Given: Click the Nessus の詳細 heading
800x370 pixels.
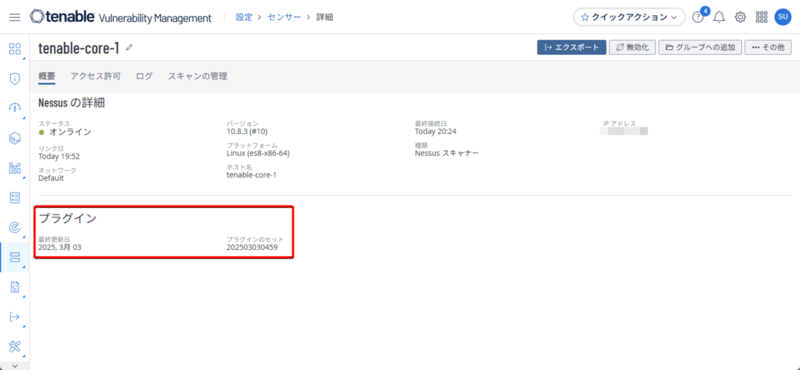Looking at the screenshot, I should [71, 103].
